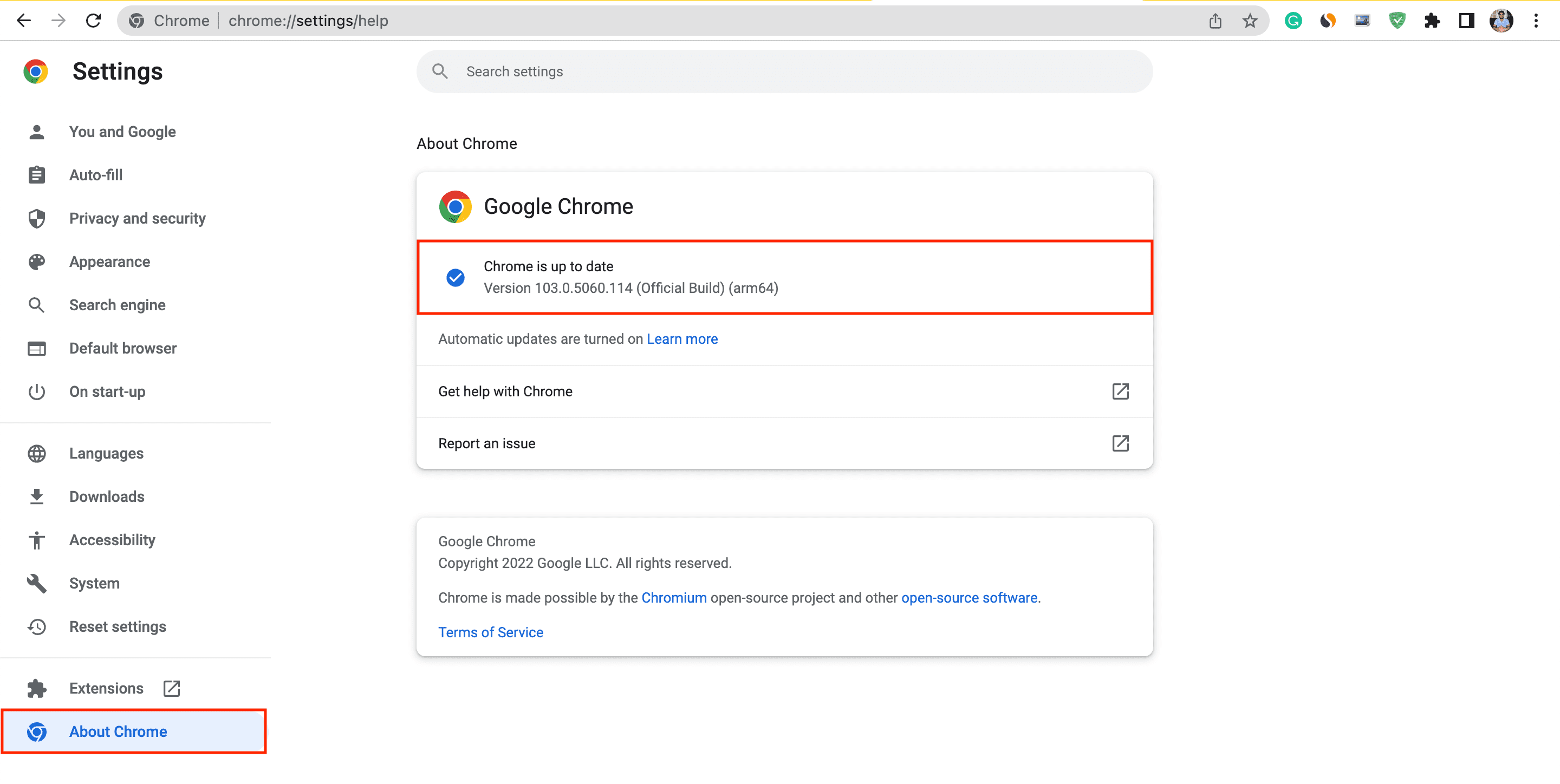The height and width of the screenshot is (784, 1560).
Task: Open Report an issue
Action: [x=784, y=443]
